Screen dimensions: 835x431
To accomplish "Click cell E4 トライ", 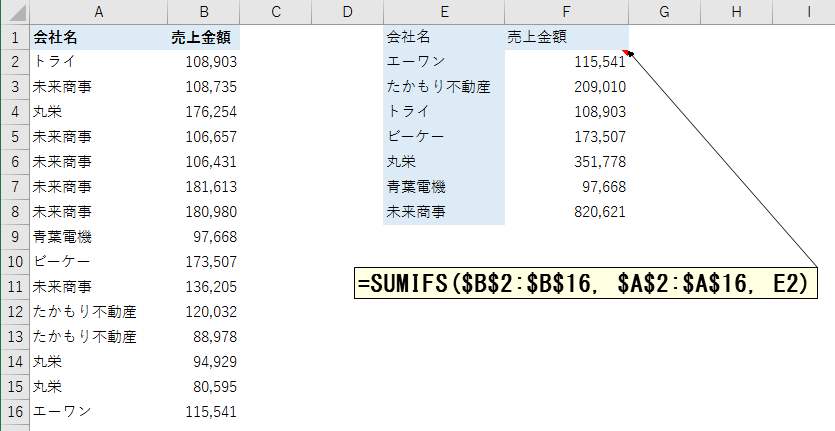I will click(x=444, y=112).
